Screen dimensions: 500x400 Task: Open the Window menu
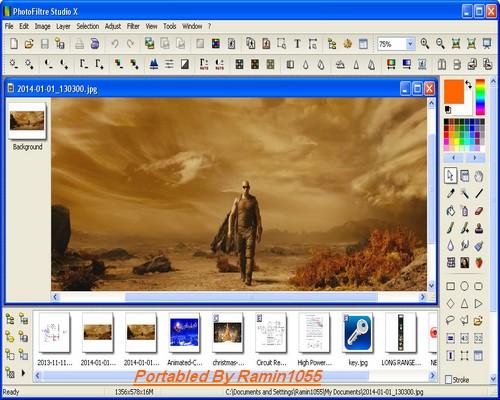192,26
